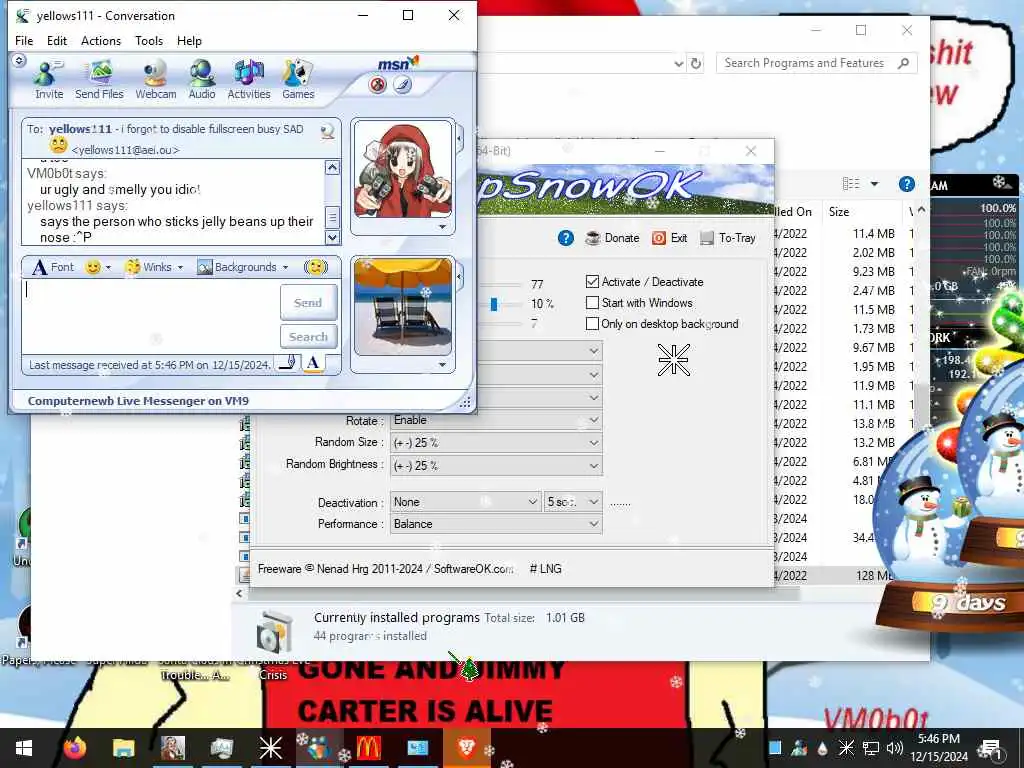Image resolution: width=1024 pixels, height=768 pixels.
Task: Open Brave browser from the taskbar
Action: 466,747
